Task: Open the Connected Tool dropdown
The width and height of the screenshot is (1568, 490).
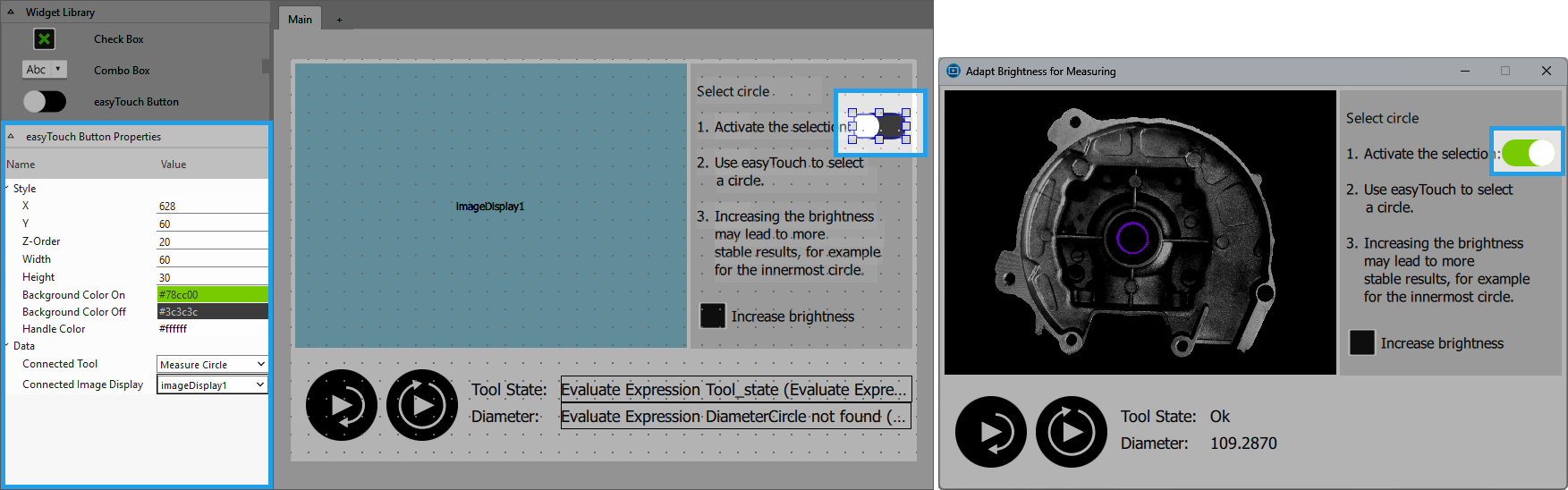Action: pos(212,364)
